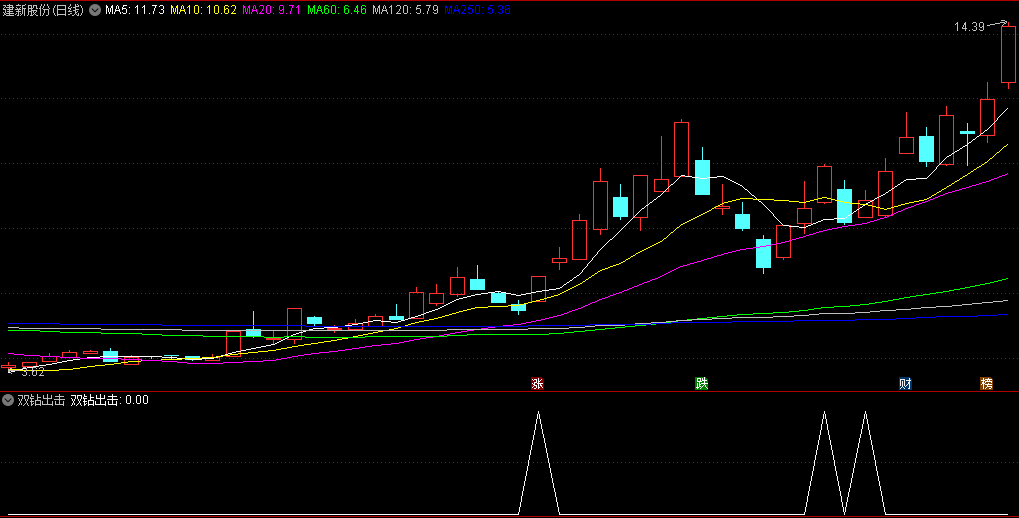
Task: Click the last tall red candlestick
Action: 1008,55
